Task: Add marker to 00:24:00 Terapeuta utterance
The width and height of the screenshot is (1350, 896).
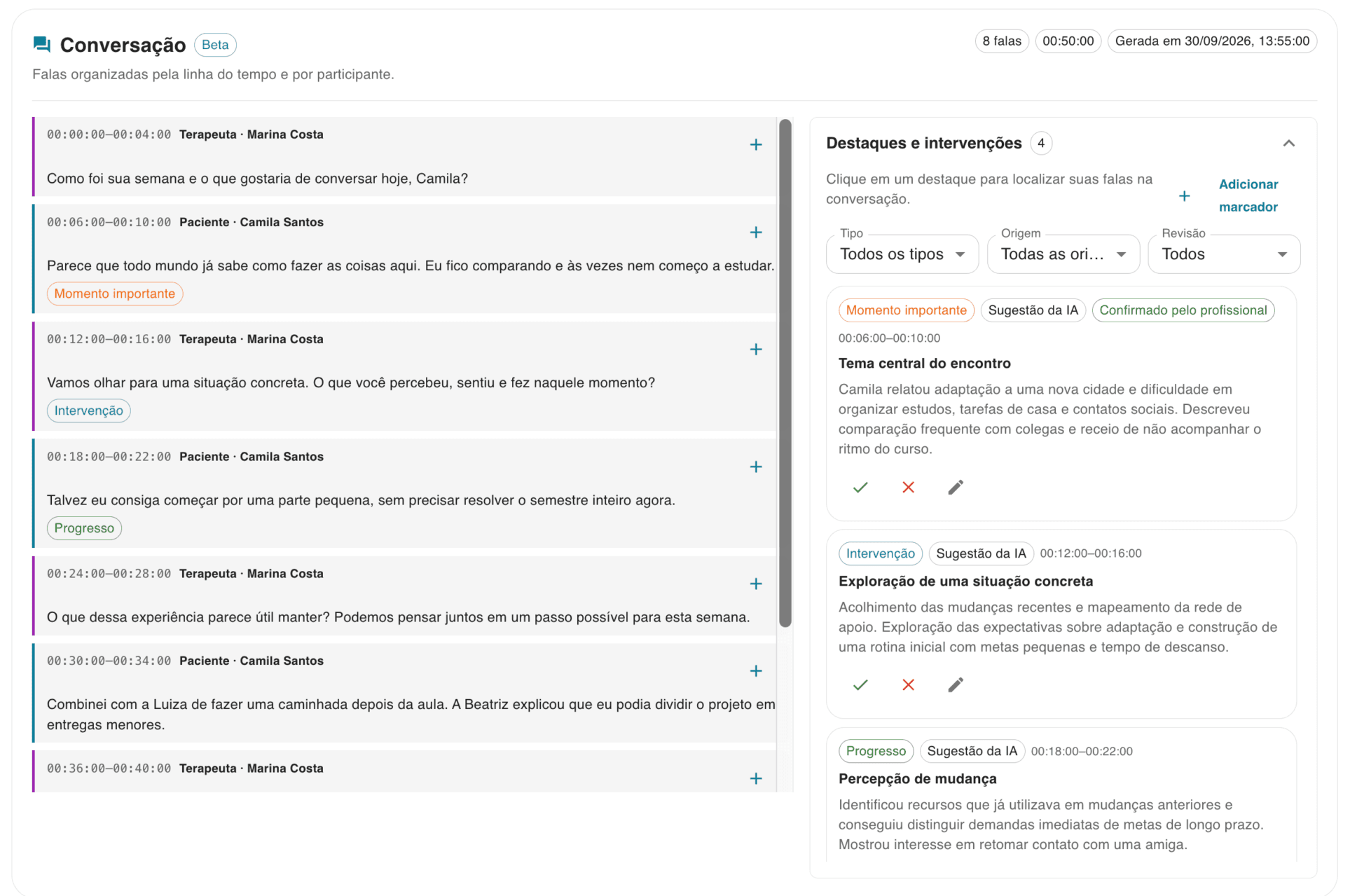Action: click(755, 584)
